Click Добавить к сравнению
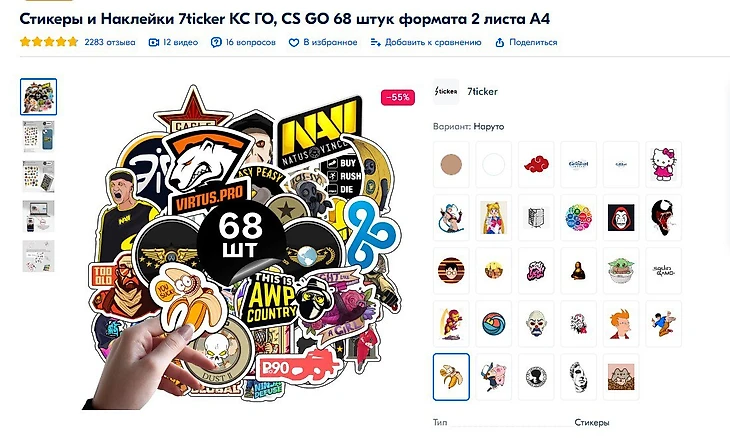This screenshot has width=730, height=438. (x=426, y=42)
